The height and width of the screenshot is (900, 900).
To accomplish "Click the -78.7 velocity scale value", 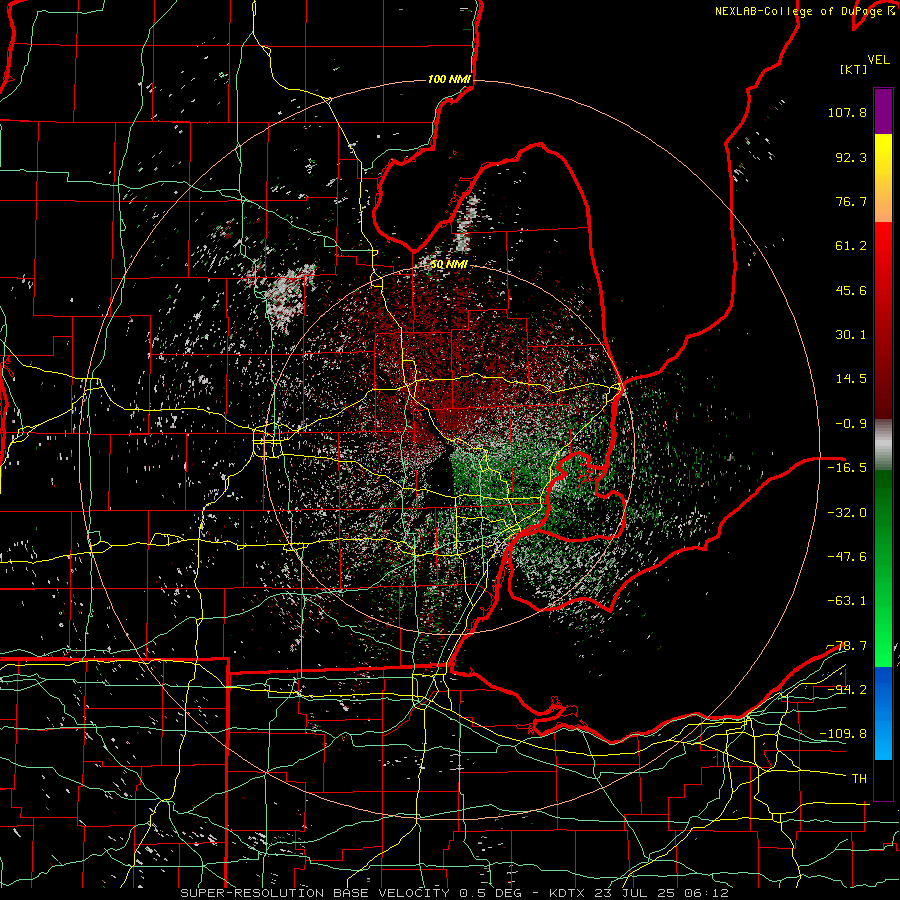I will (847, 646).
